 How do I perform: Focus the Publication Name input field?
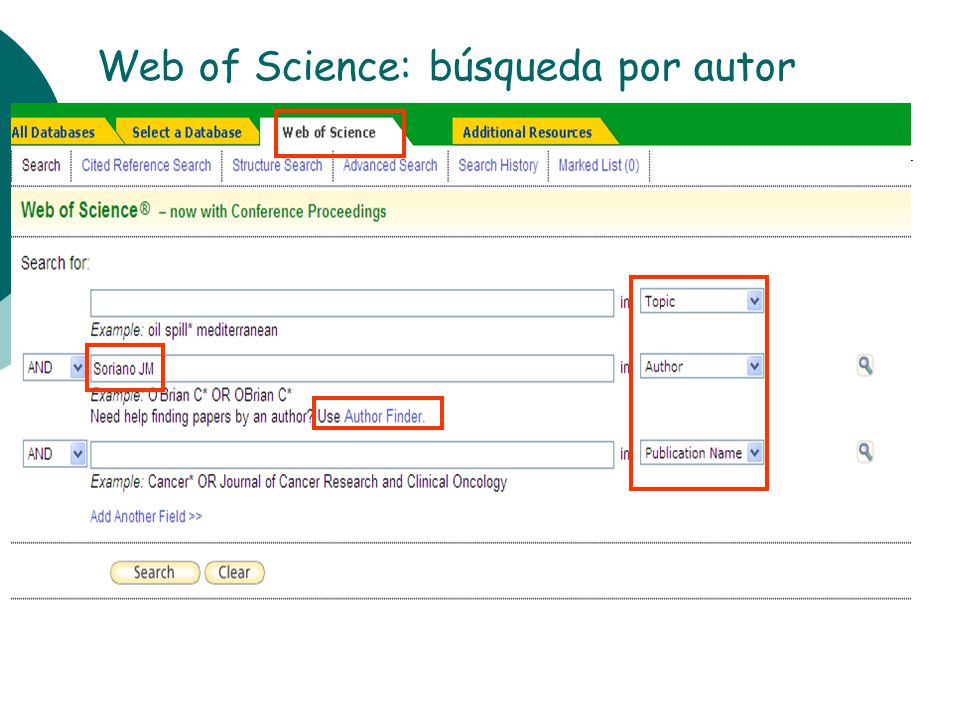pyautogui.click(x=352, y=455)
